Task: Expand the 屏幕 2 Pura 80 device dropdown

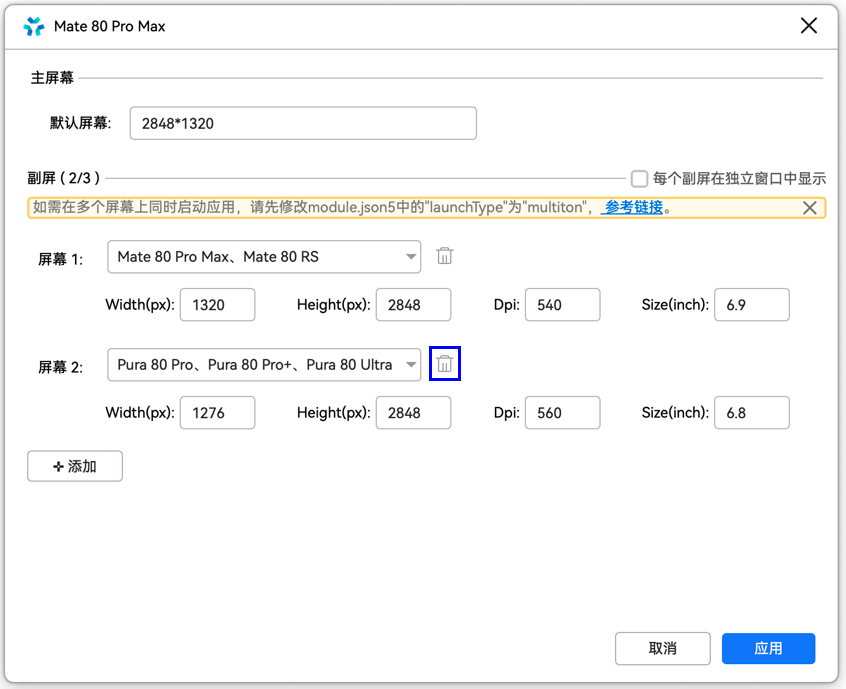Action: 264,365
